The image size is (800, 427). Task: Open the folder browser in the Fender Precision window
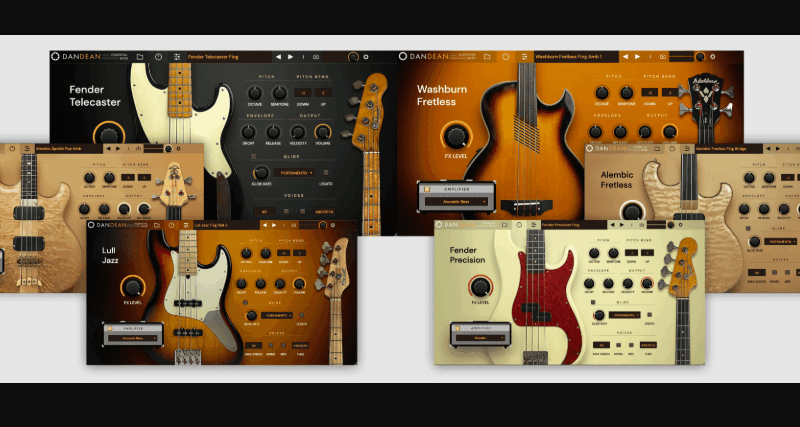coord(505,224)
